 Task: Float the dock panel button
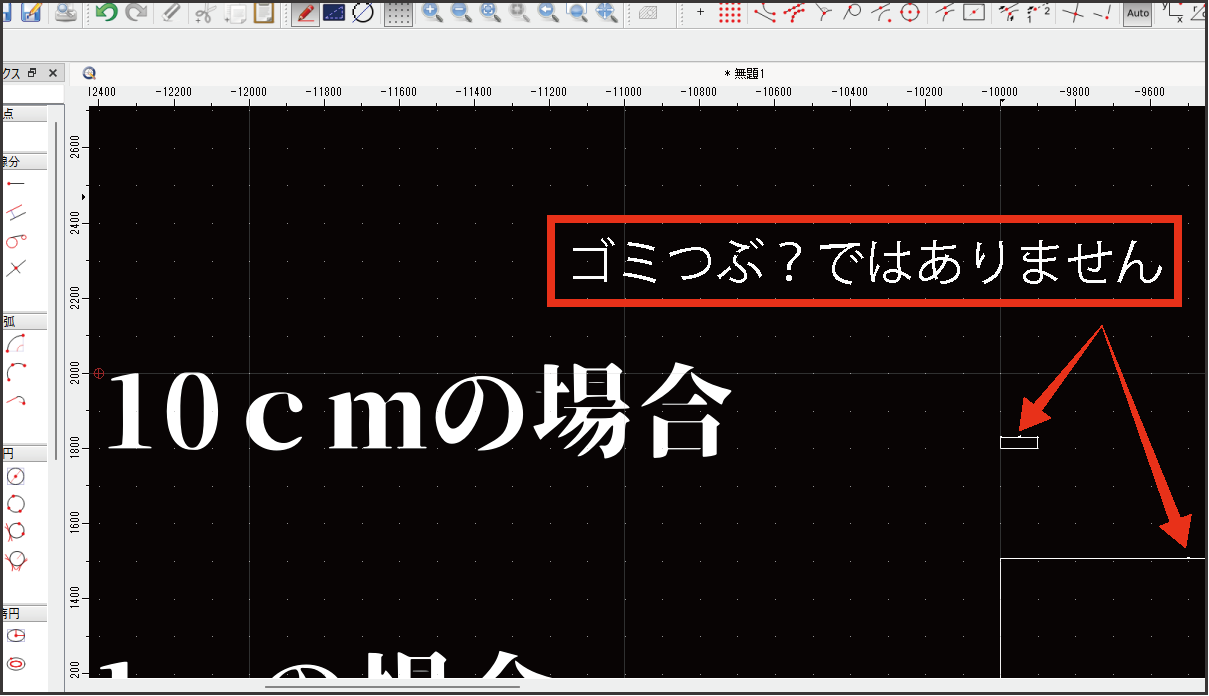pyautogui.click(x=32, y=73)
